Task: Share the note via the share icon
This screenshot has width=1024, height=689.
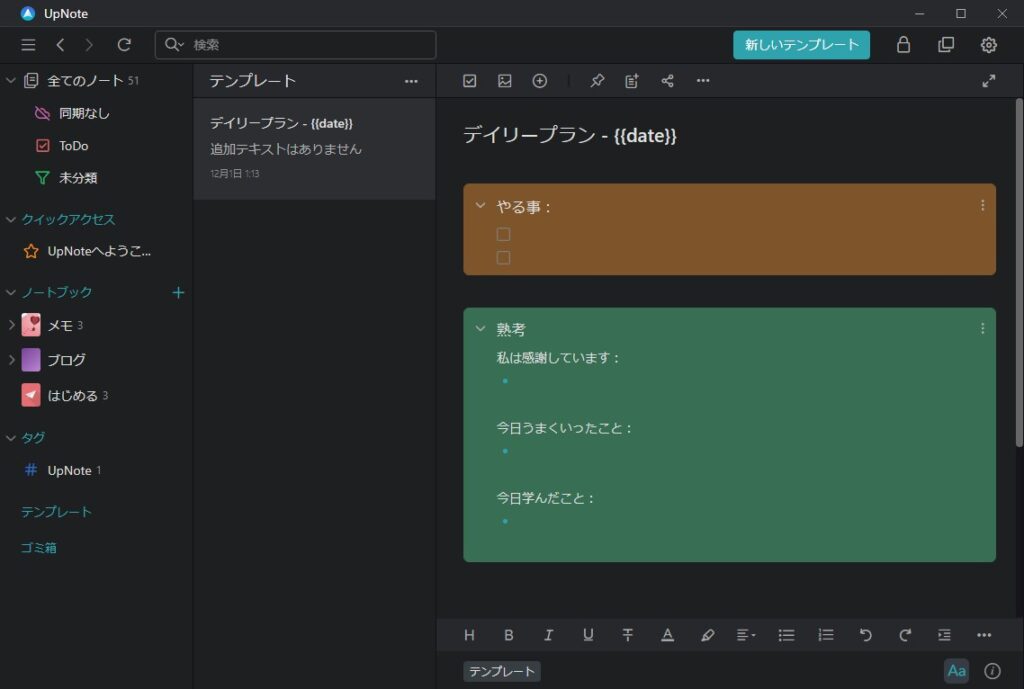Action: pyautogui.click(x=667, y=80)
